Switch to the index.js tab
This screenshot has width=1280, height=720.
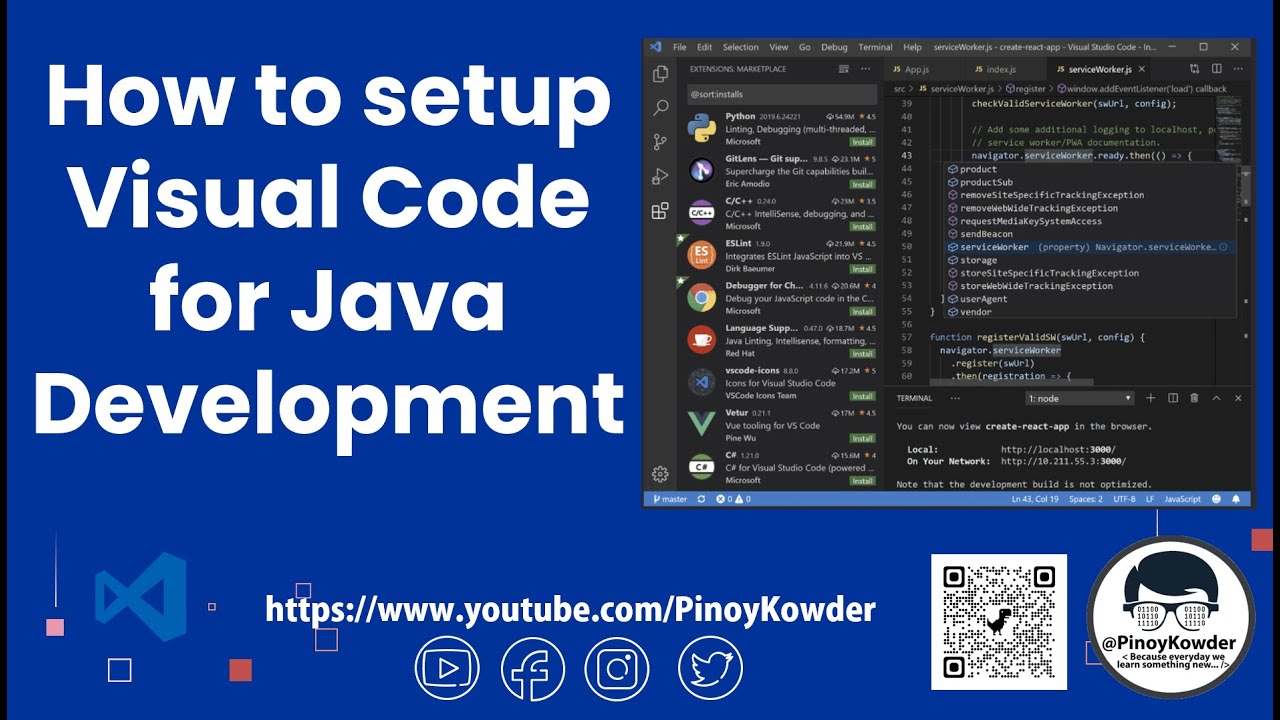point(1005,69)
